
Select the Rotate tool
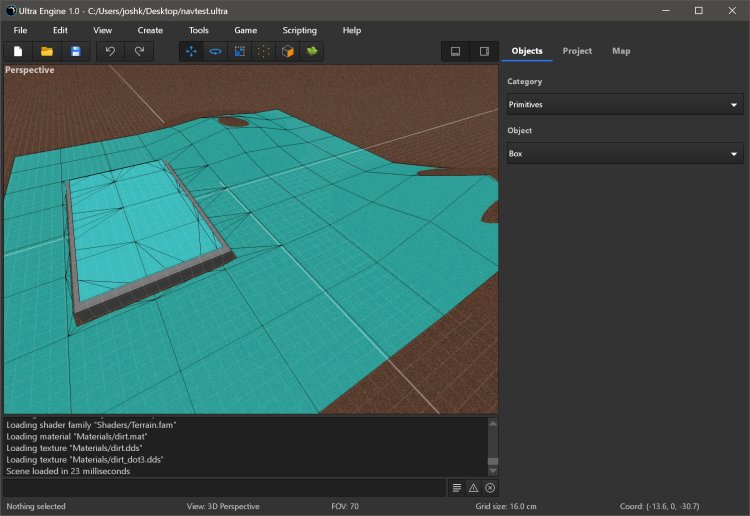point(216,51)
